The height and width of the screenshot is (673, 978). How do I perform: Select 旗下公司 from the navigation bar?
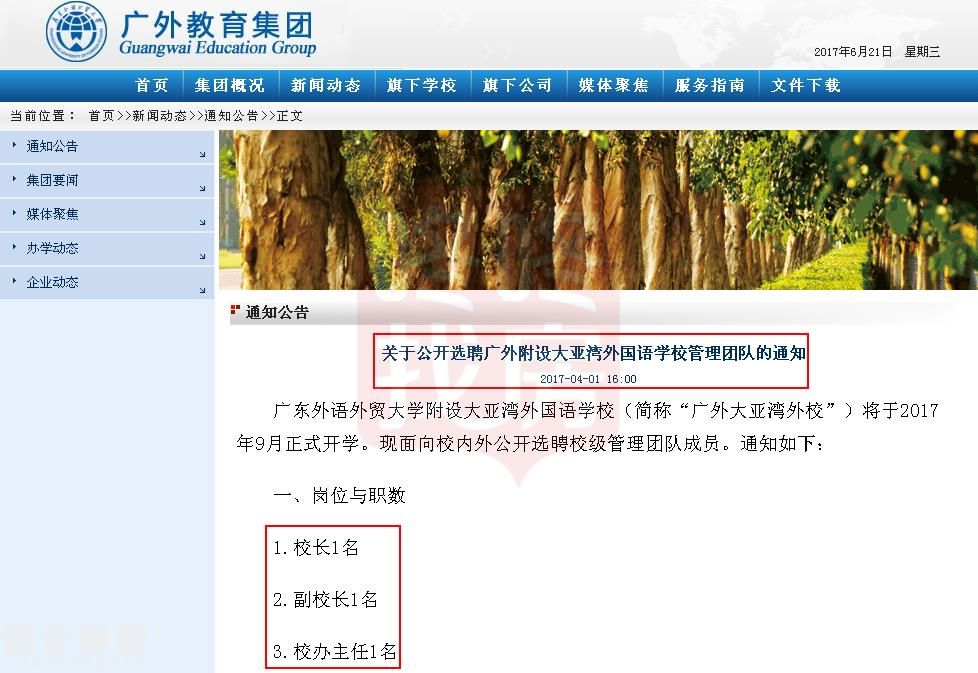click(x=518, y=85)
